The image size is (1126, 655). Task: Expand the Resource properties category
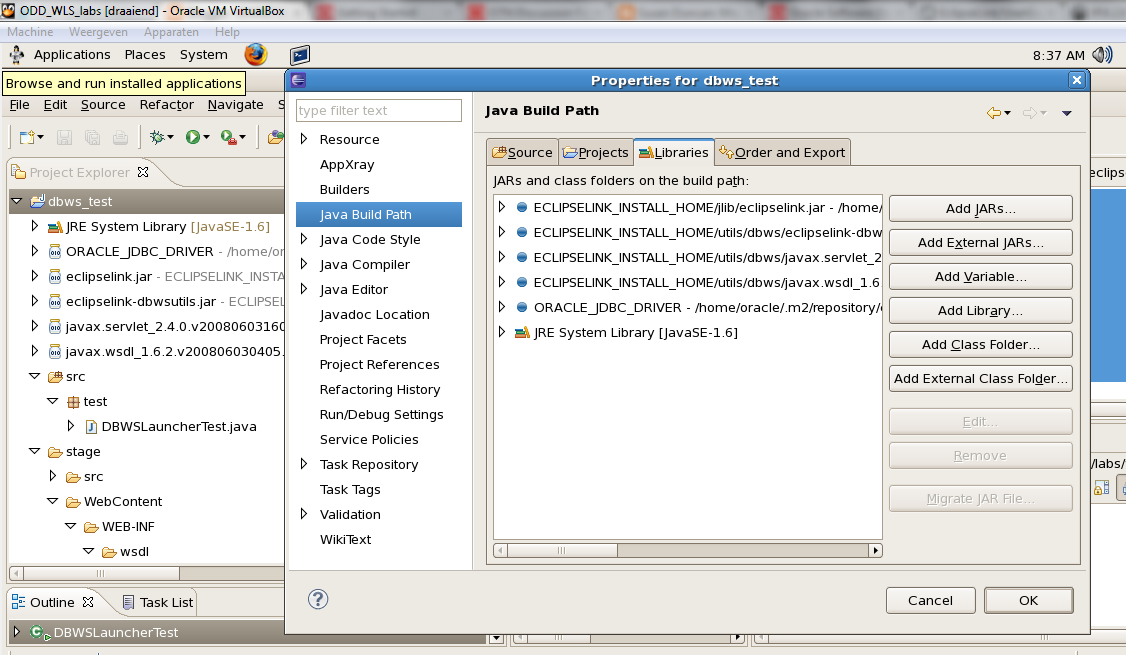coord(304,139)
